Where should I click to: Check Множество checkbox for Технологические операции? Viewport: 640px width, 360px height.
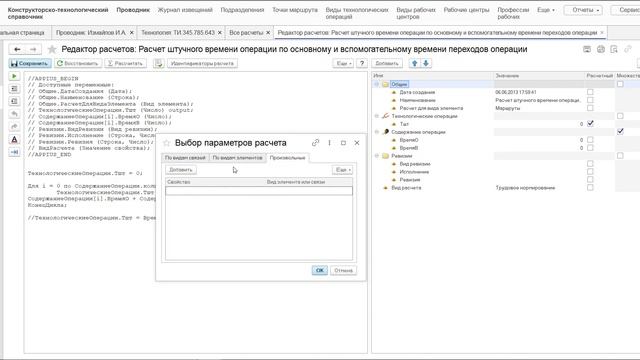click(620, 116)
